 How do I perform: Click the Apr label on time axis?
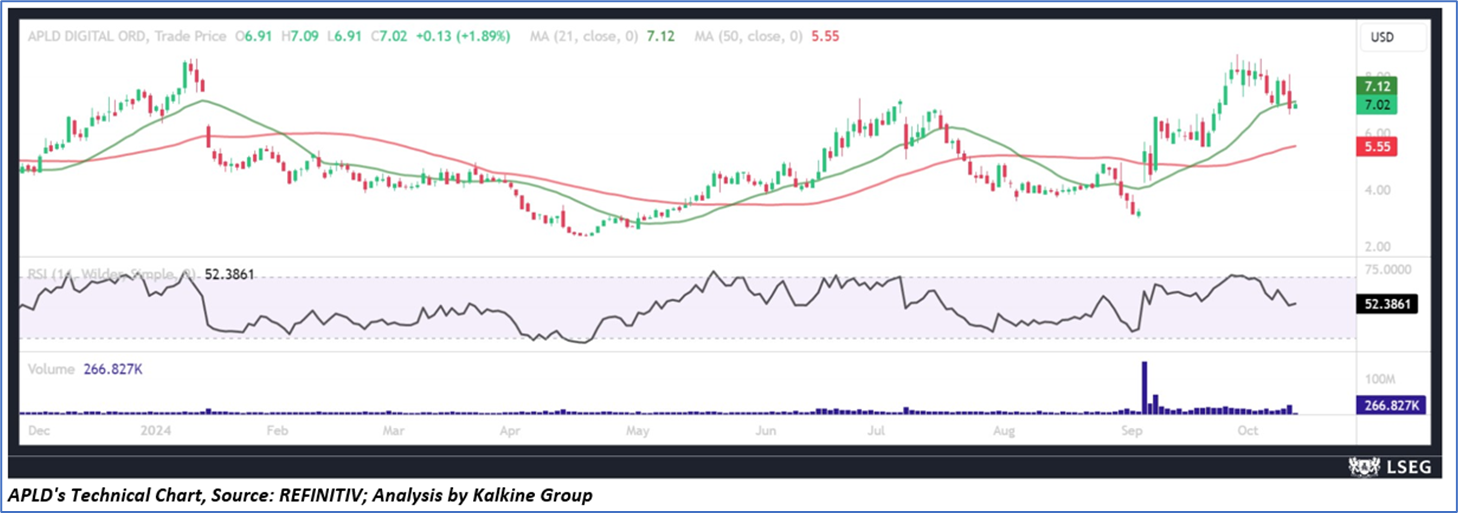click(512, 431)
